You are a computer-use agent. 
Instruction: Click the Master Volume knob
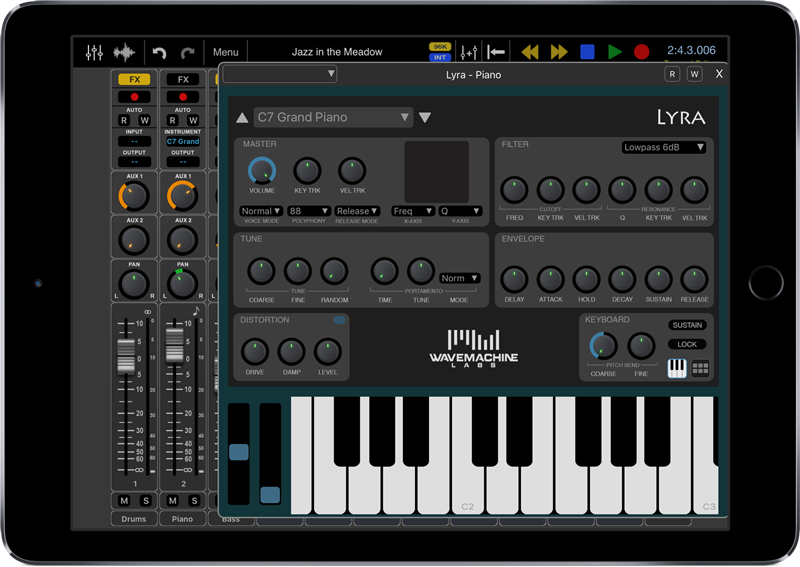point(262,171)
